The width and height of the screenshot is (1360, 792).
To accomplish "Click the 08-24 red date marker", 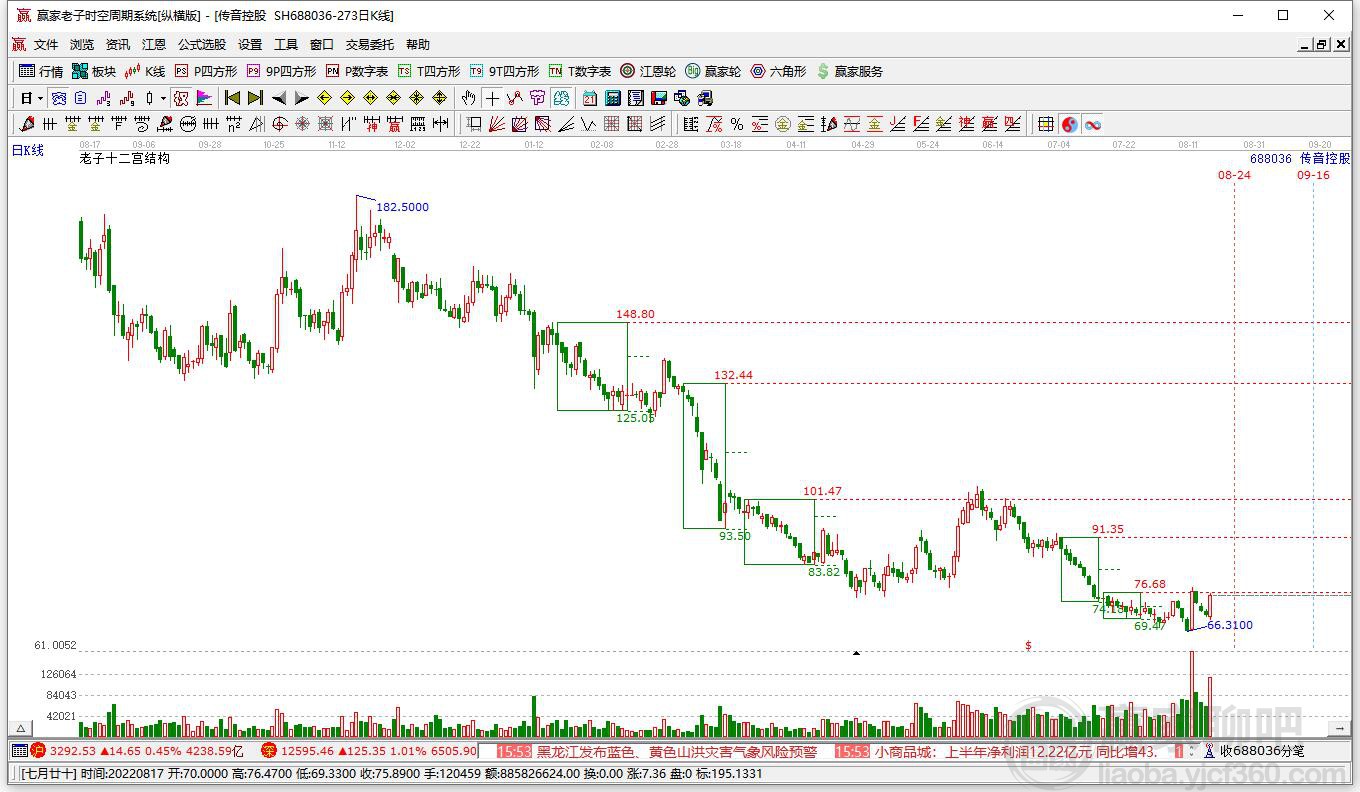I will pyautogui.click(x=1234, y=175).
